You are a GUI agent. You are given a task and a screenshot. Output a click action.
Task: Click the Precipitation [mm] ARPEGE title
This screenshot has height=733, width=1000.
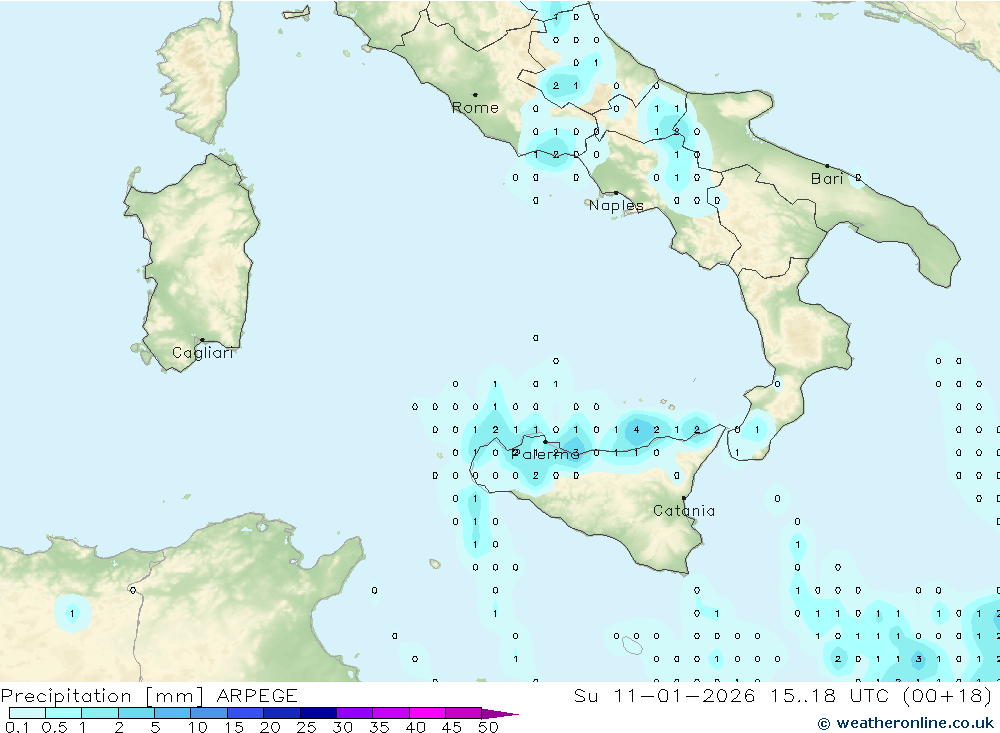(x=149, y=695)
